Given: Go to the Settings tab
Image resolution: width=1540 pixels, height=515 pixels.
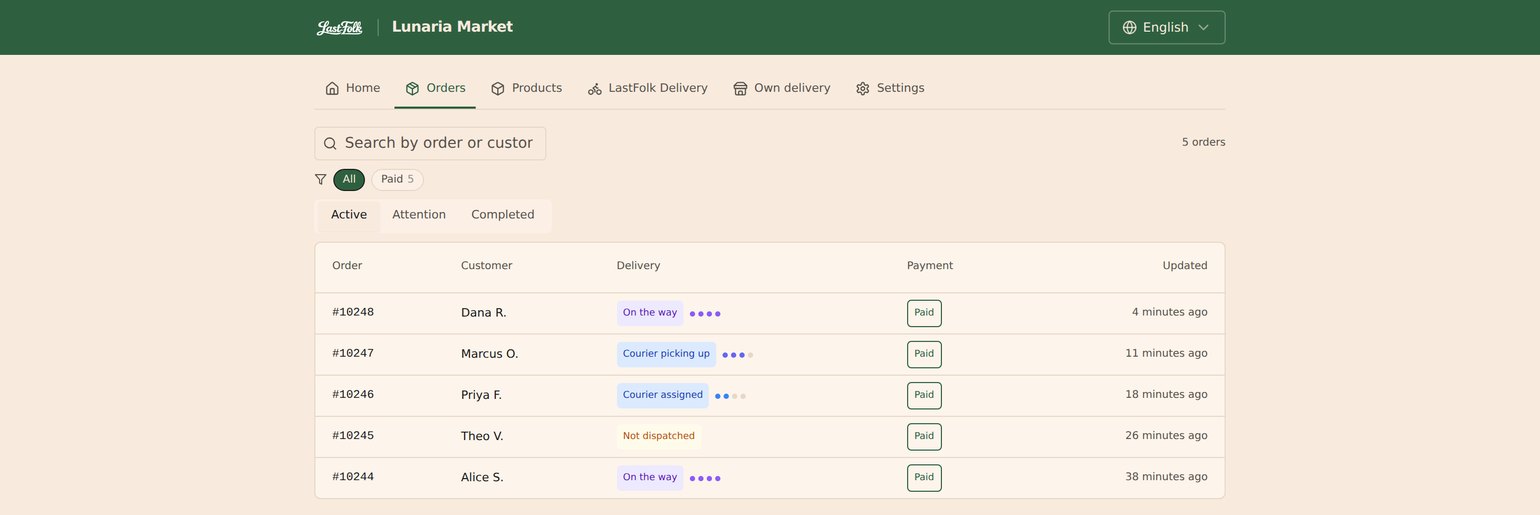Looking at the screenshot, I should [890, 88].
